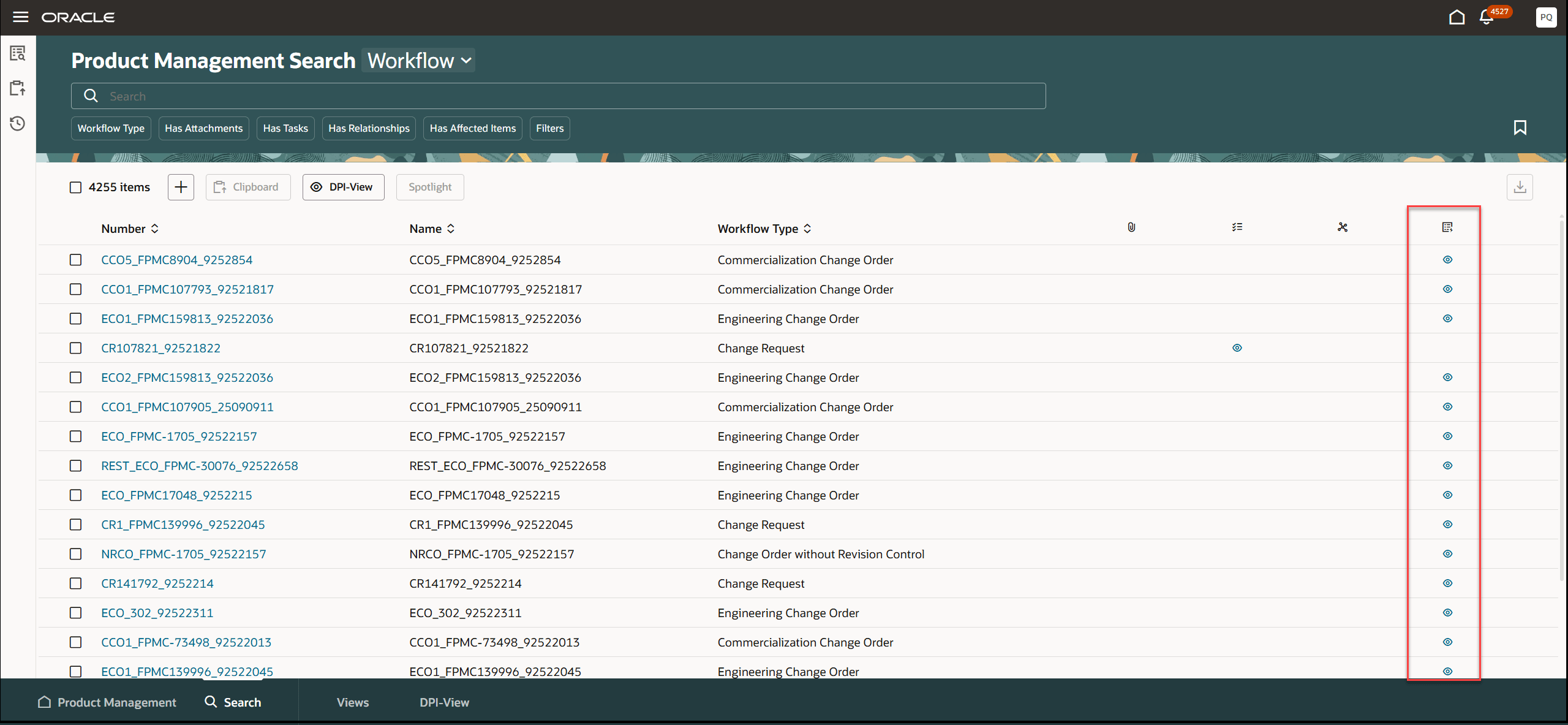Screen dimensions: 1568x725
Task: Open the notifications bell with 4527 alerts
Action: coord(1487,17)
